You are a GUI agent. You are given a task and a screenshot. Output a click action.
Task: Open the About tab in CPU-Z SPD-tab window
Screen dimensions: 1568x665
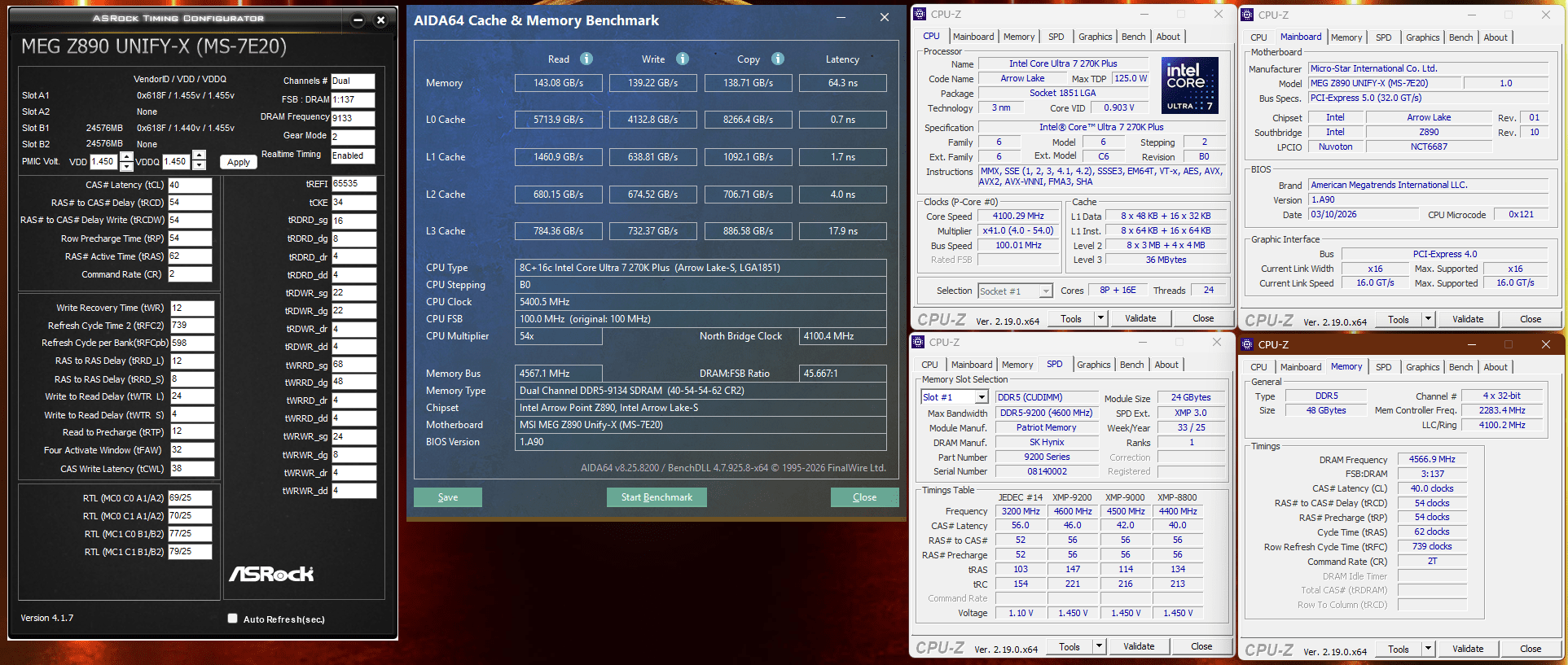click(x=1166, y=365)
